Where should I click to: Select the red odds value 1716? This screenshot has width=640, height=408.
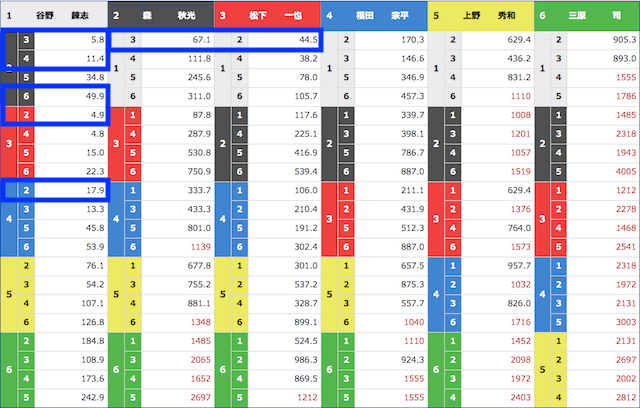coord(521,322)
